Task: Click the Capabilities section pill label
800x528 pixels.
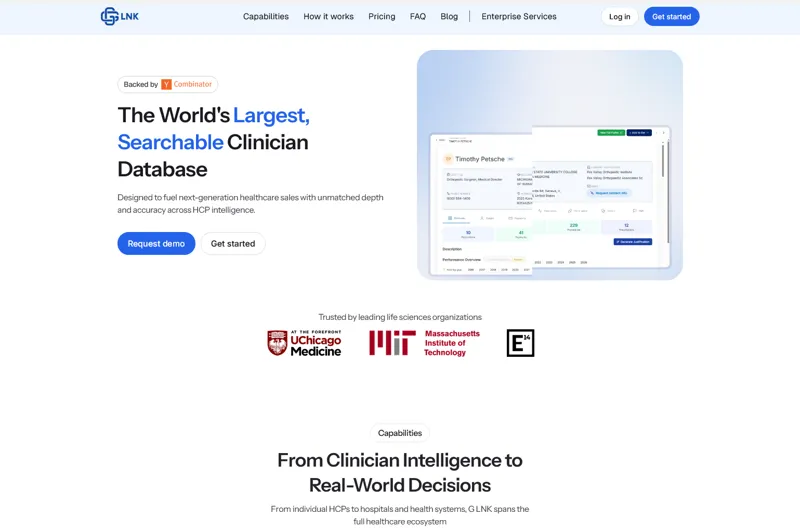Action: click(400, 433)
